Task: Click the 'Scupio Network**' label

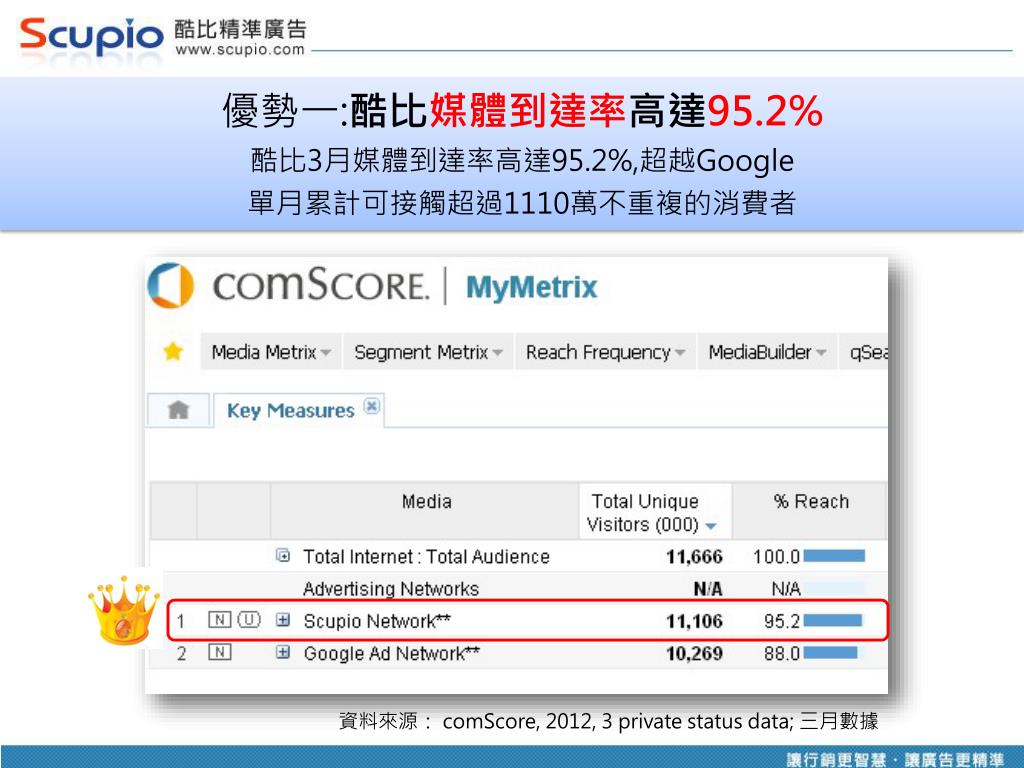Action: click(377, 620)
